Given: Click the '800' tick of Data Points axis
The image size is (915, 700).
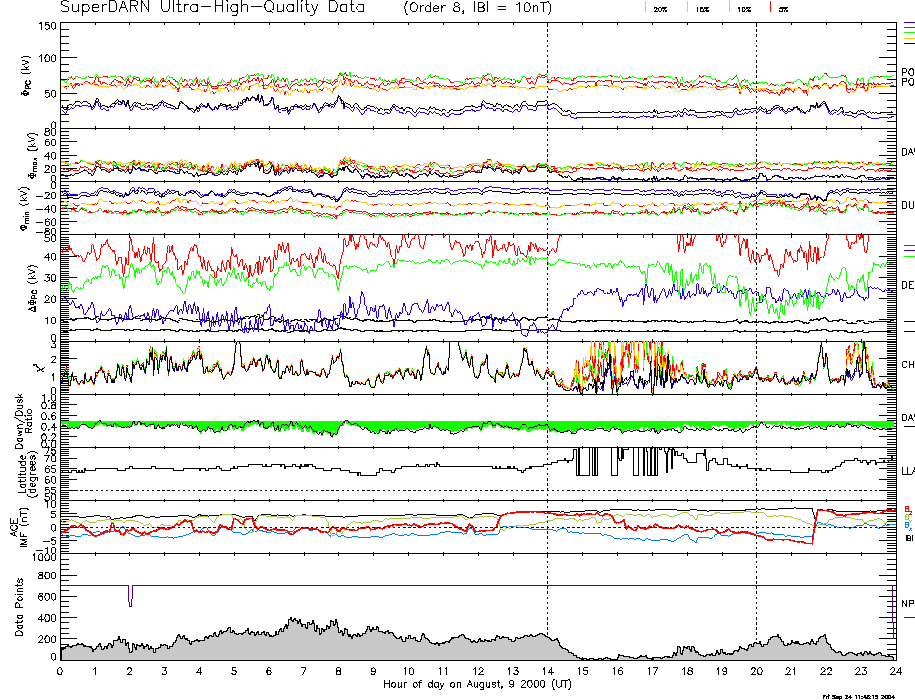Looking at the screenshot, I should tap(48, 576).
